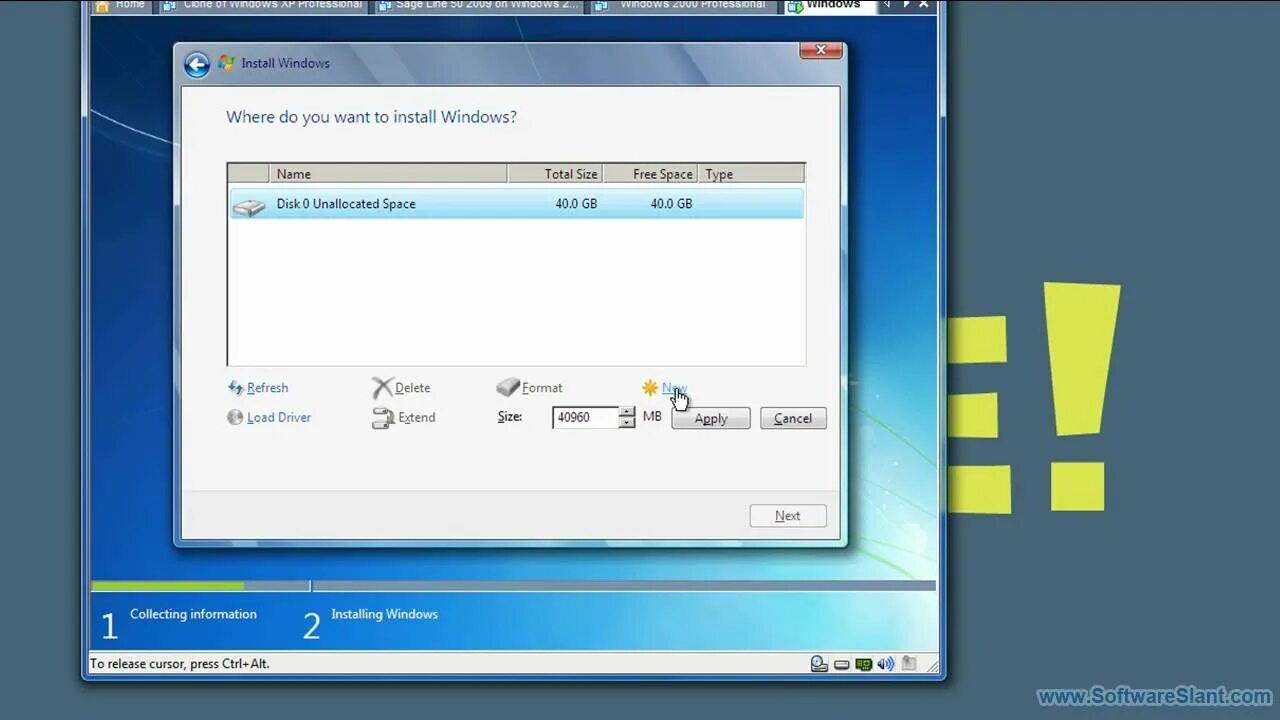The image size is (1280, 720).
Task: Click the Format drive icon
Action: tap(508, 387)
